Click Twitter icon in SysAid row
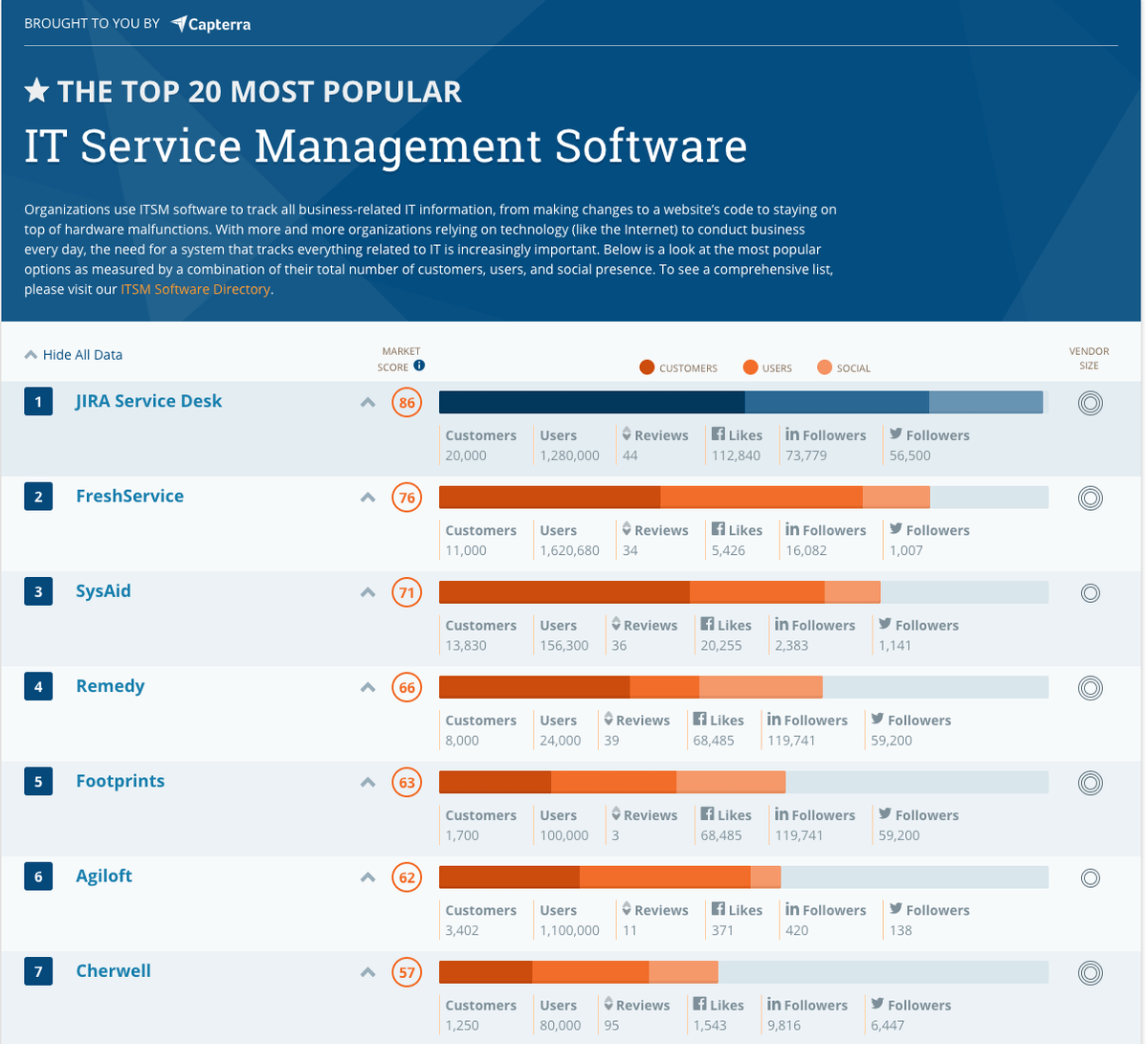Viewport: 1148px width, 1044px height. point(885,624)
